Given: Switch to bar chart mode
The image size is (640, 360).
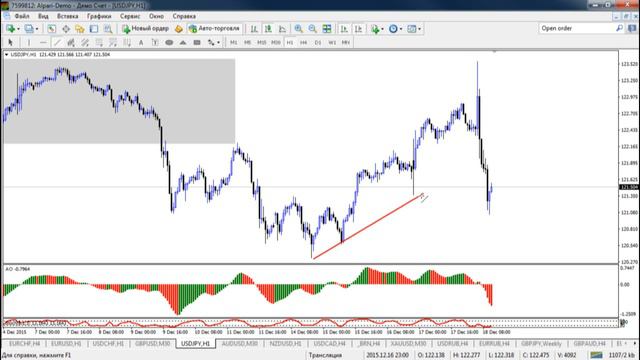Looking at the screenshot, I should pyautogui.click(x=254, y=29).
